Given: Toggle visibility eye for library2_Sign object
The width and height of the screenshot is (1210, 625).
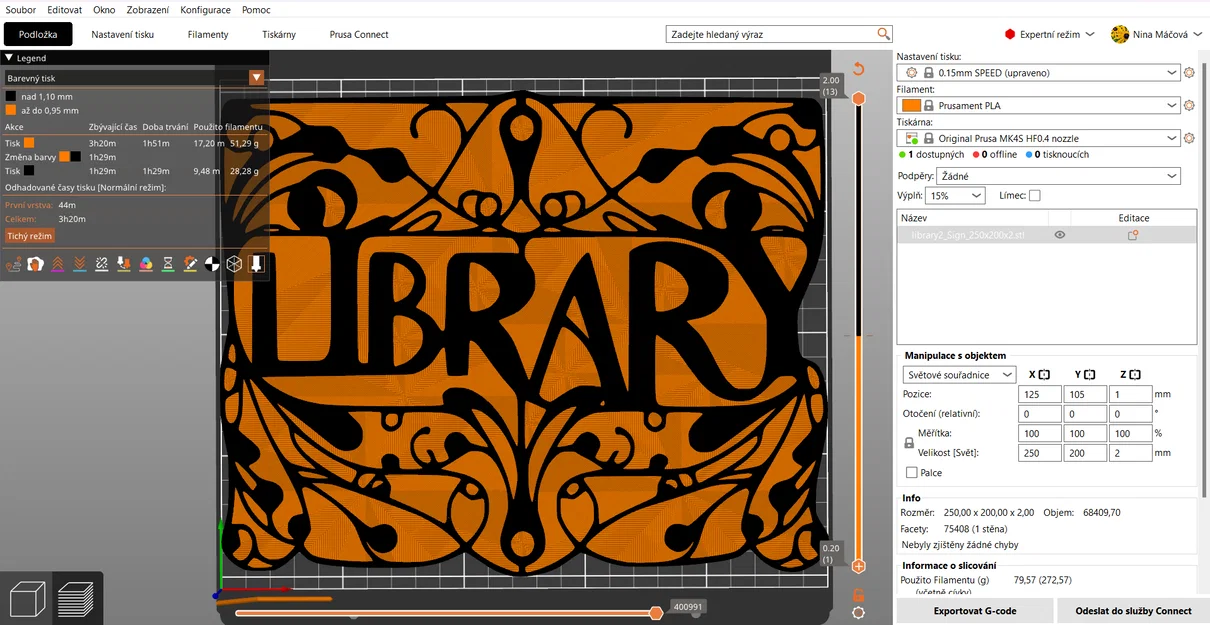Looking at the screenshot, I should 1059,235.
